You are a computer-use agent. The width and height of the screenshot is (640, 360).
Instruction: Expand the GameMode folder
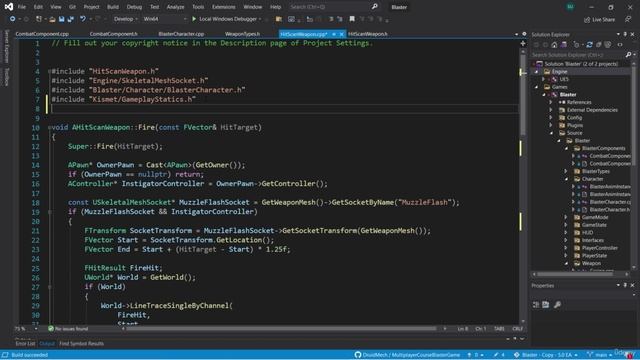[566, 217]
